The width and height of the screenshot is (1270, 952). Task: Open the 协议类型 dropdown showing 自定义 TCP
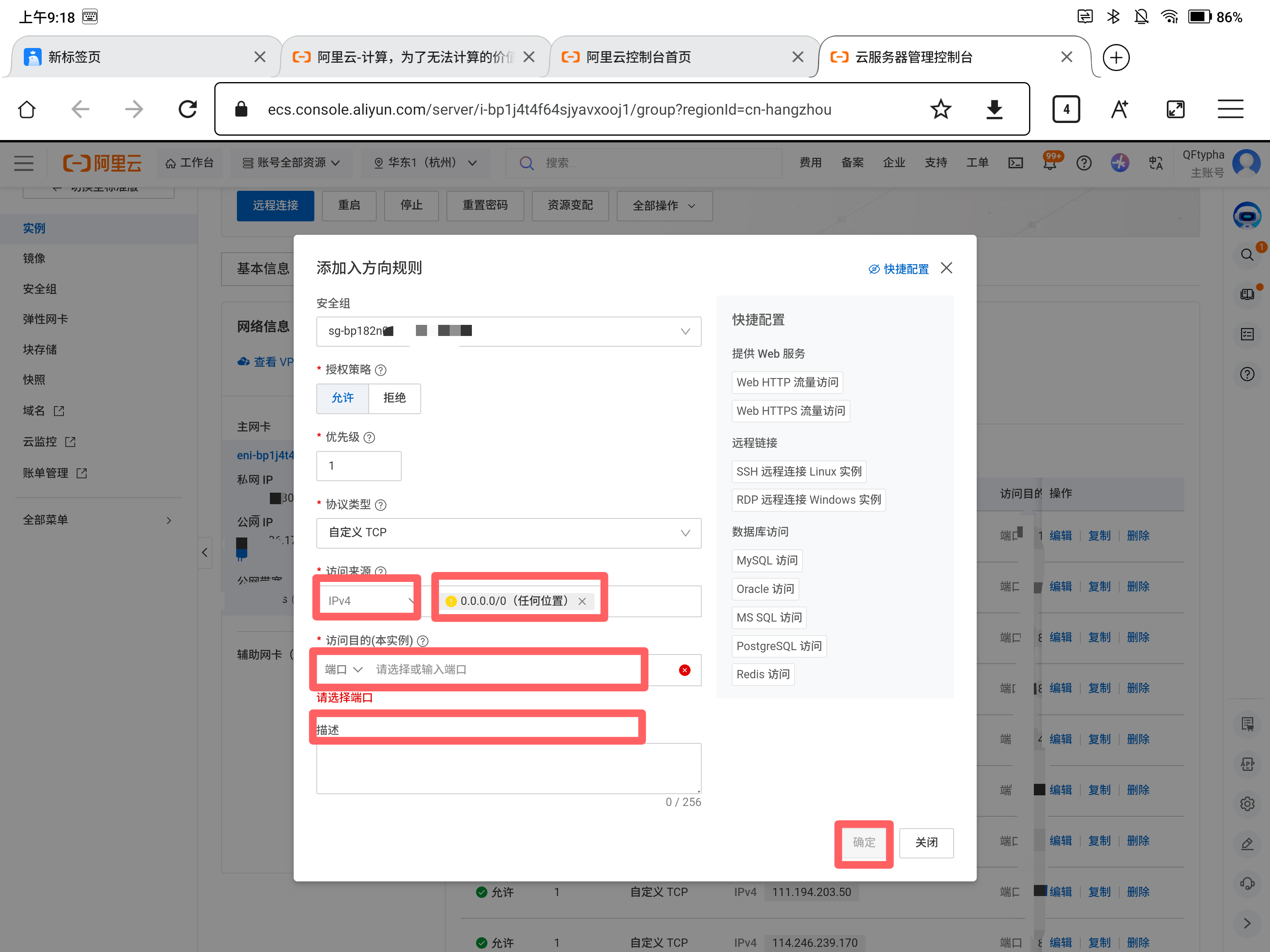[x=509, y=533]
